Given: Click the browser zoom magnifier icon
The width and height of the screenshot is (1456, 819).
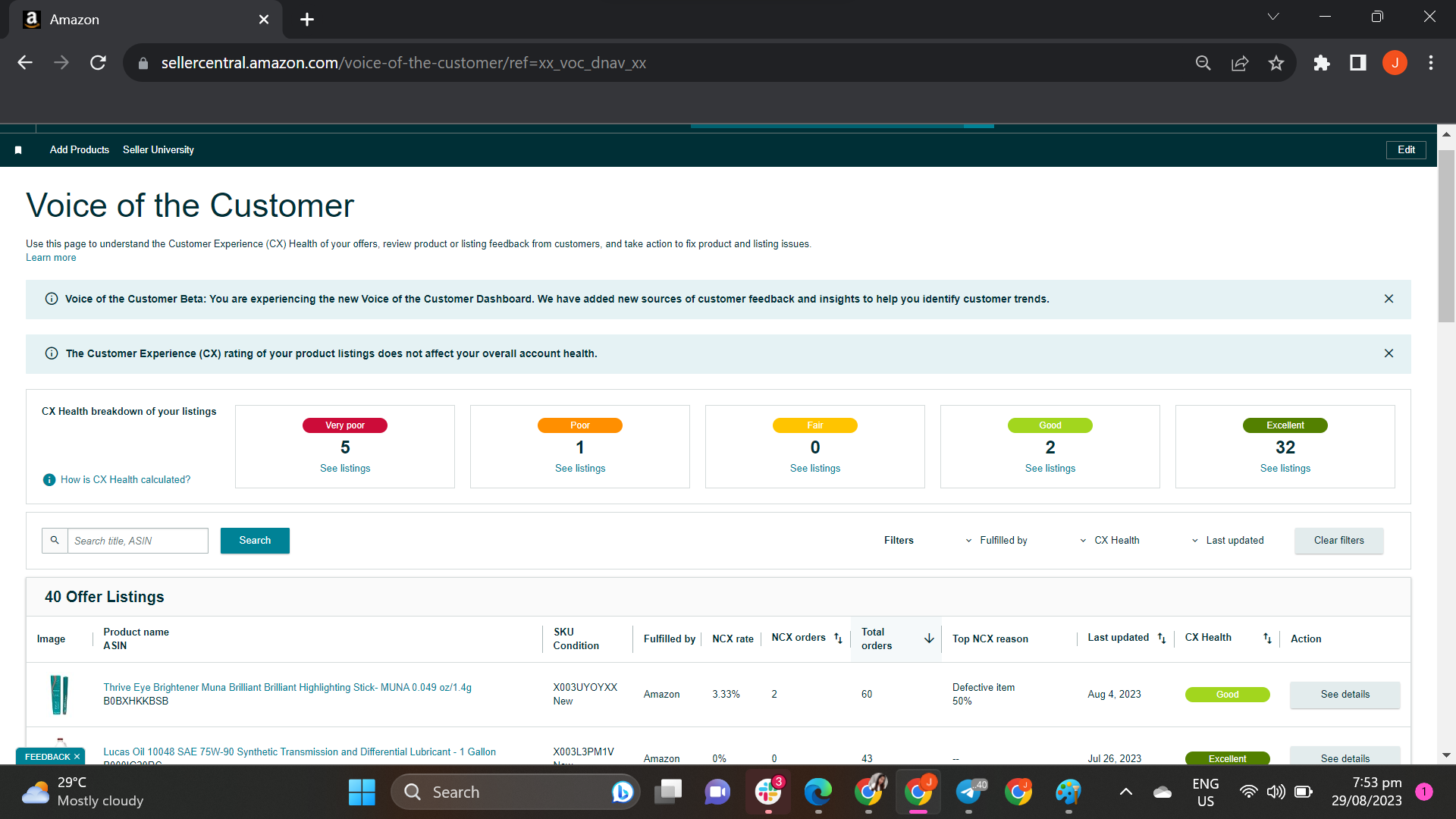Looking at the screenshot, I should coord(1203,63).
